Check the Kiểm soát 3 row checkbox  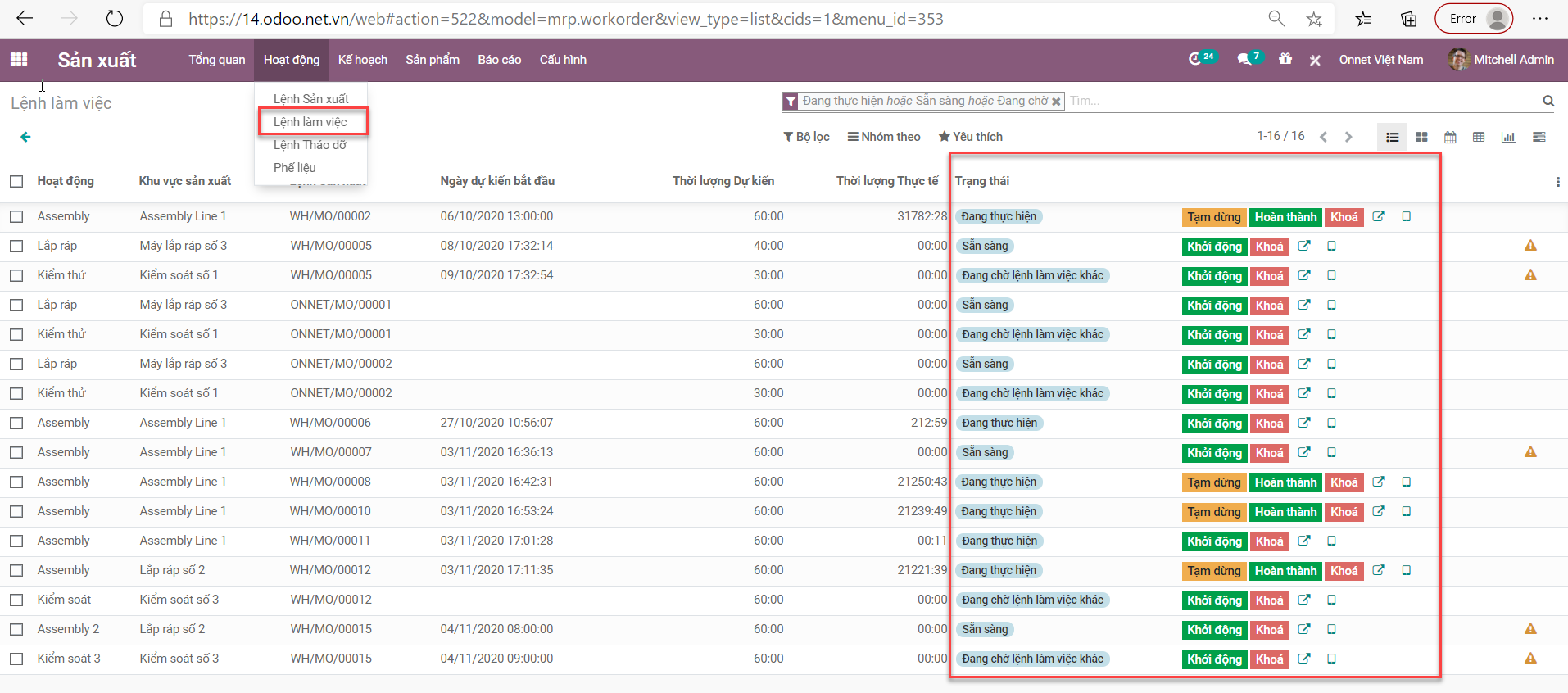pos(16,659)
